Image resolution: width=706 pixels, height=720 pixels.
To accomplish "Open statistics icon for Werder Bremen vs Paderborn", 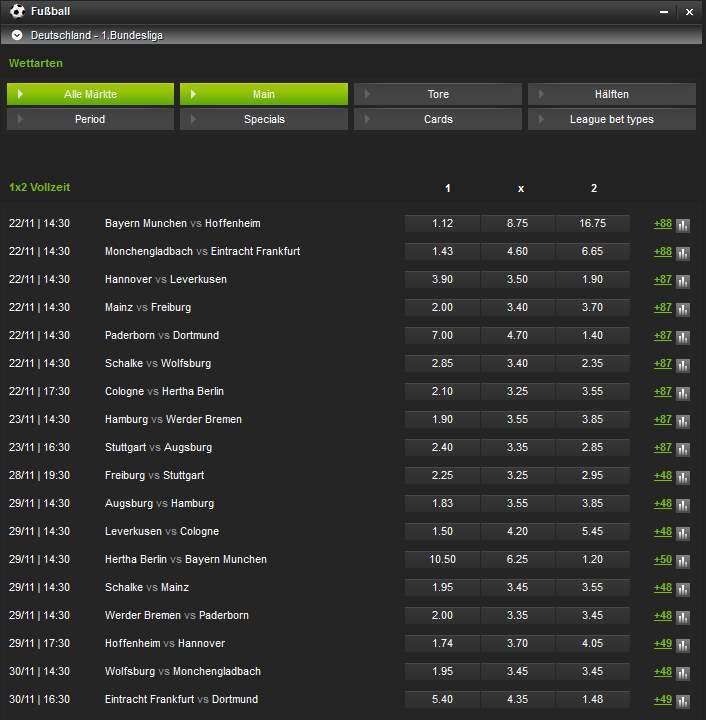I will coord(683,618).
